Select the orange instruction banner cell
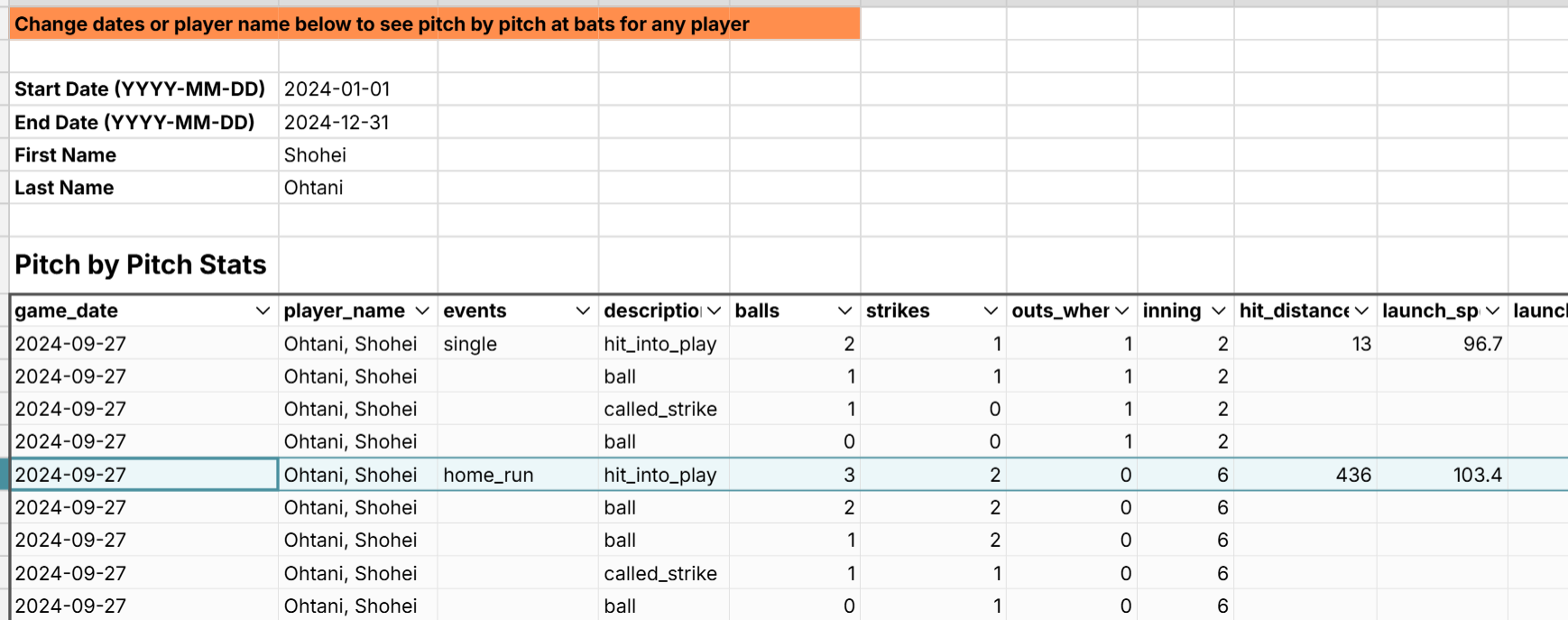Viewport: 1568px width, 620px height. tap(435, 24)
